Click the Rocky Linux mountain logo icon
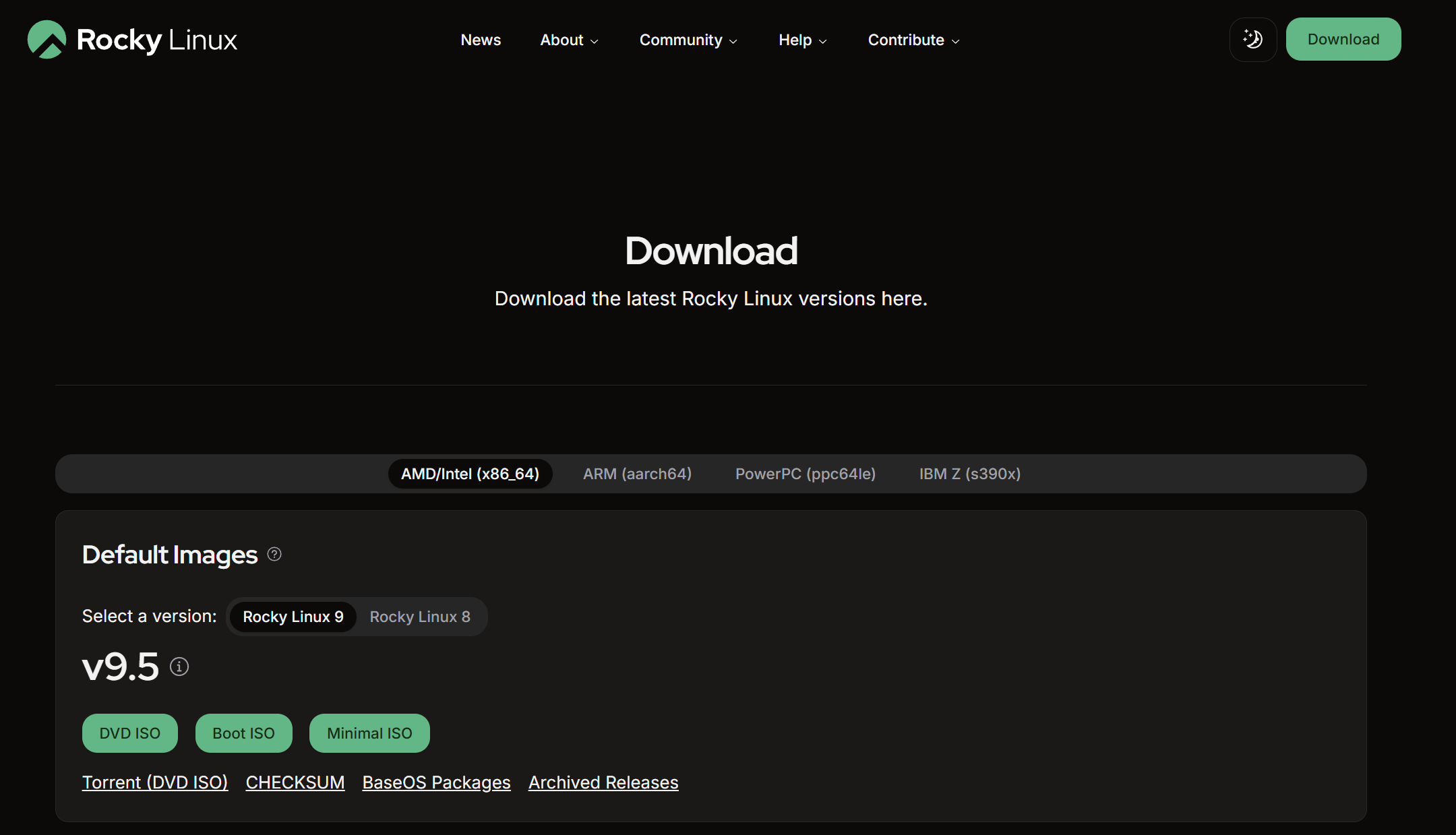The width and height of the screenshot is (1456, 835). (x=47, y=40)
